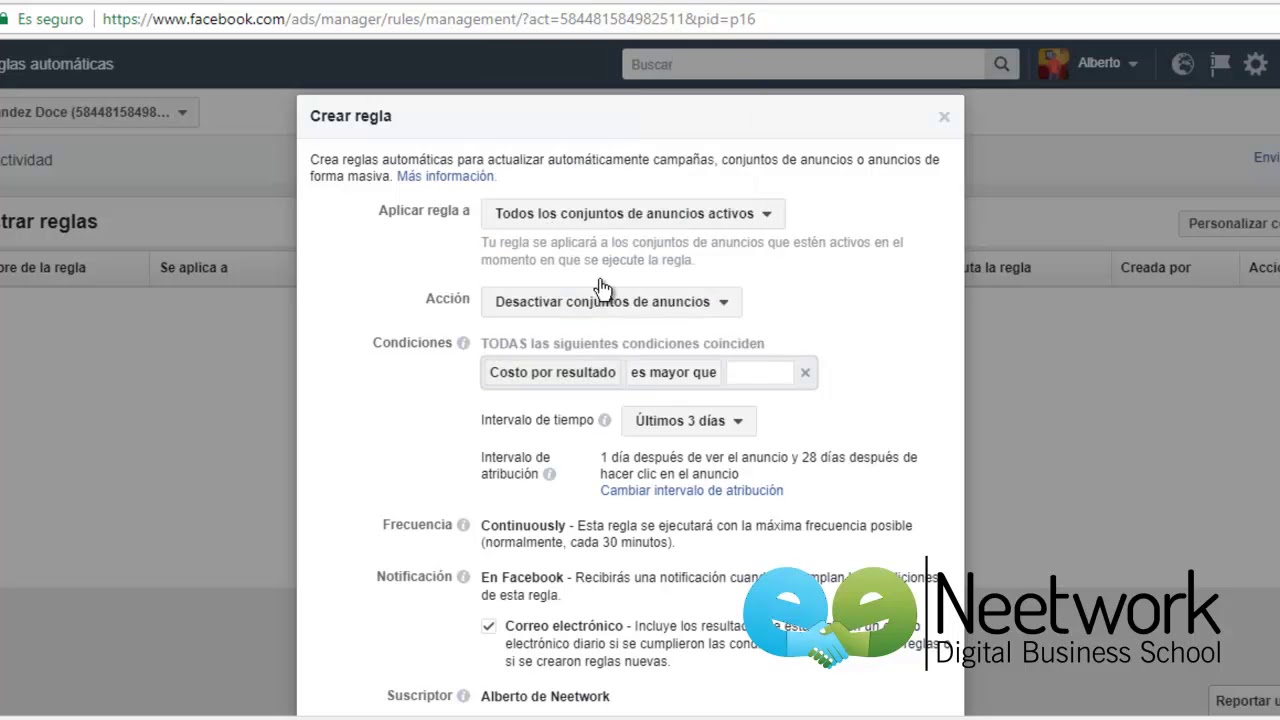This screenshot has width=1280, height=720.
Task: Open the flag pages icon
Action: pos(1219,64)
